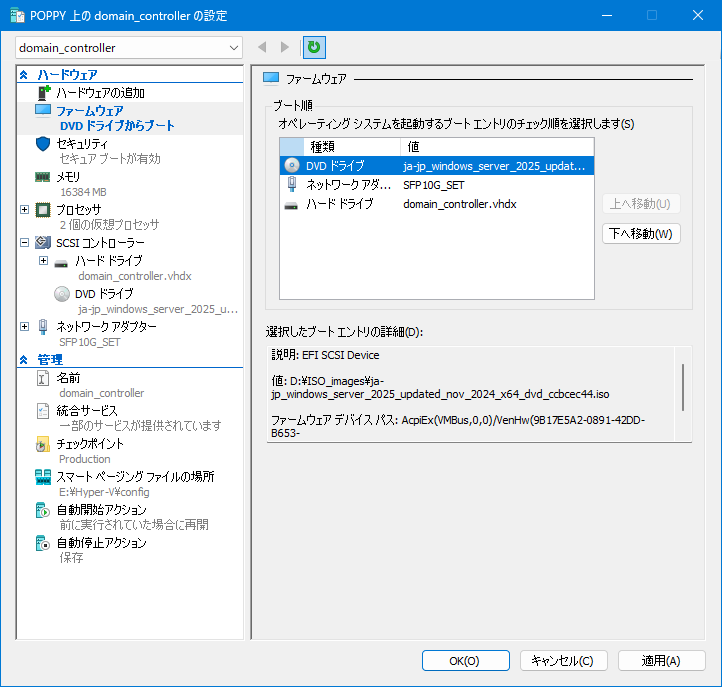Click the 名前 icon under 管理
The width and height of the screenshot is (722, 687).
[43, 378]
